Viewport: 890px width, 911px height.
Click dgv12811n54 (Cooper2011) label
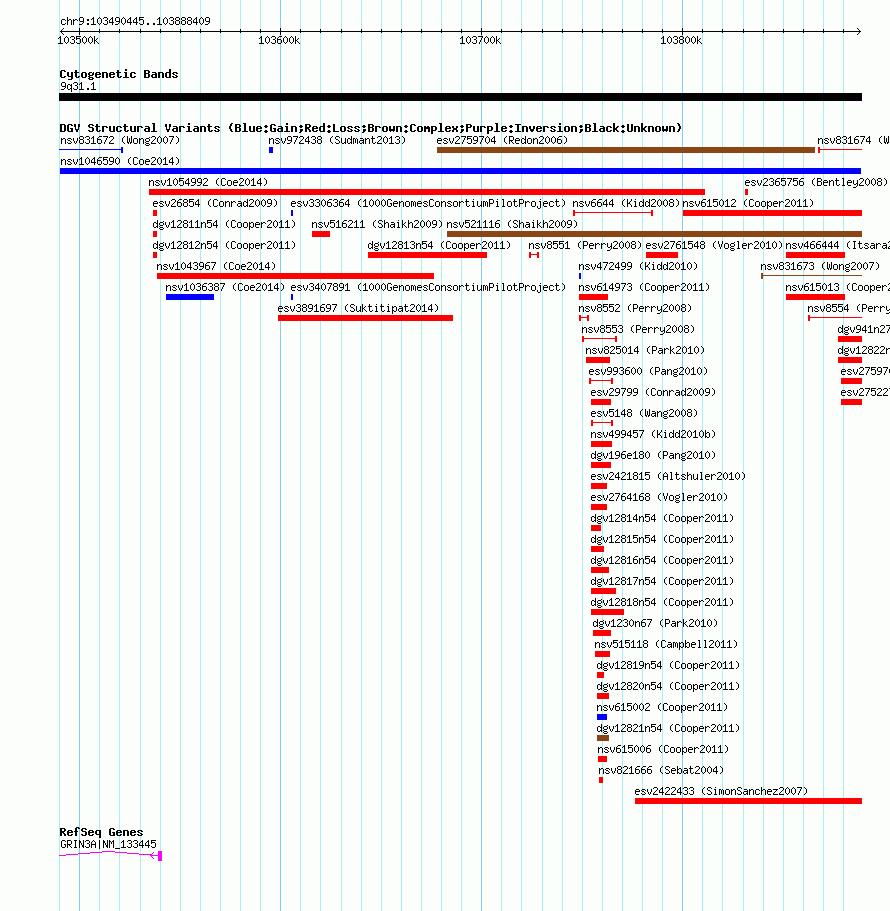tap(224, 224)
